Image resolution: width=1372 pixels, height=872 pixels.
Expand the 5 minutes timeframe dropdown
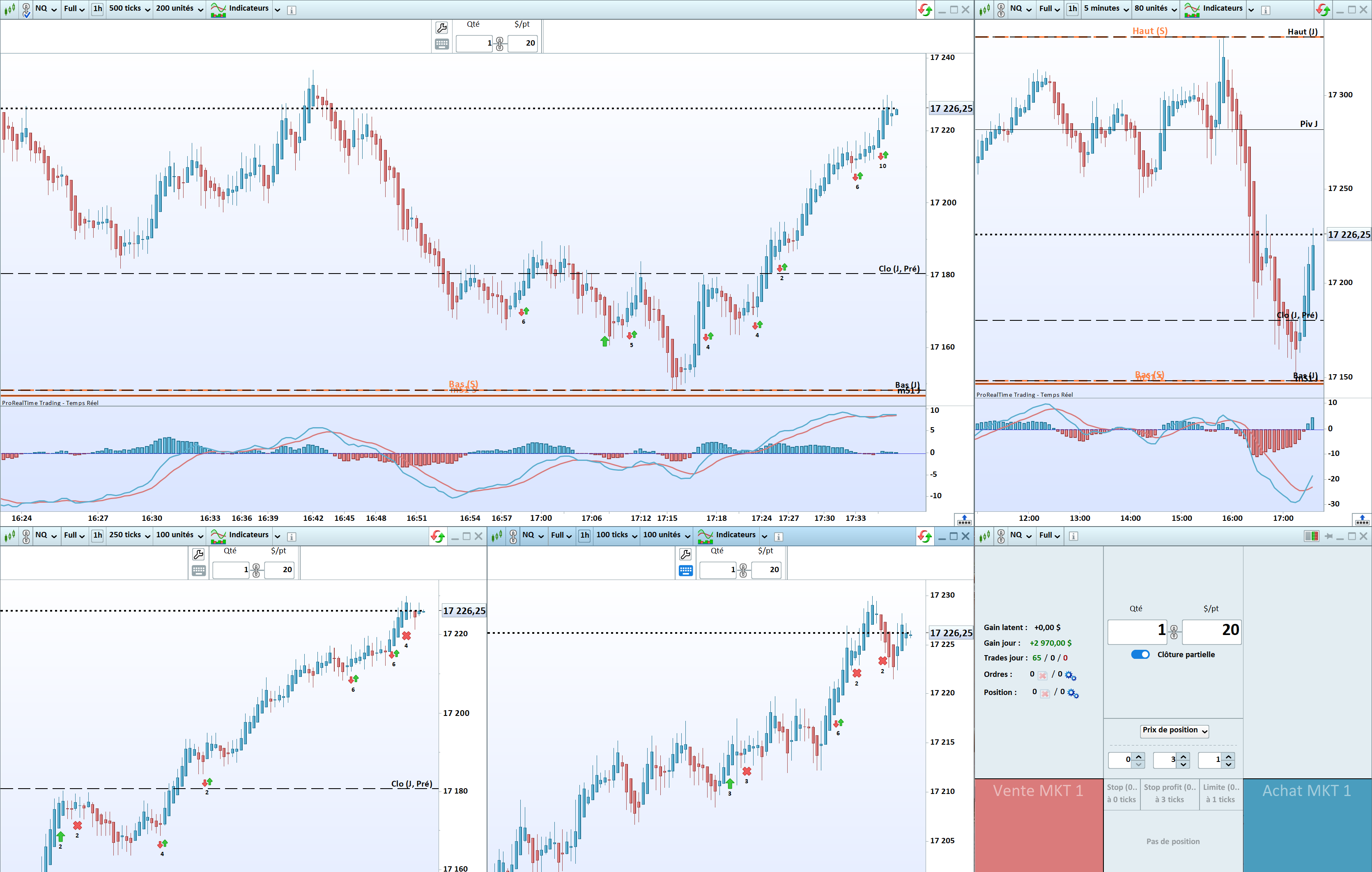(1106, 9)
